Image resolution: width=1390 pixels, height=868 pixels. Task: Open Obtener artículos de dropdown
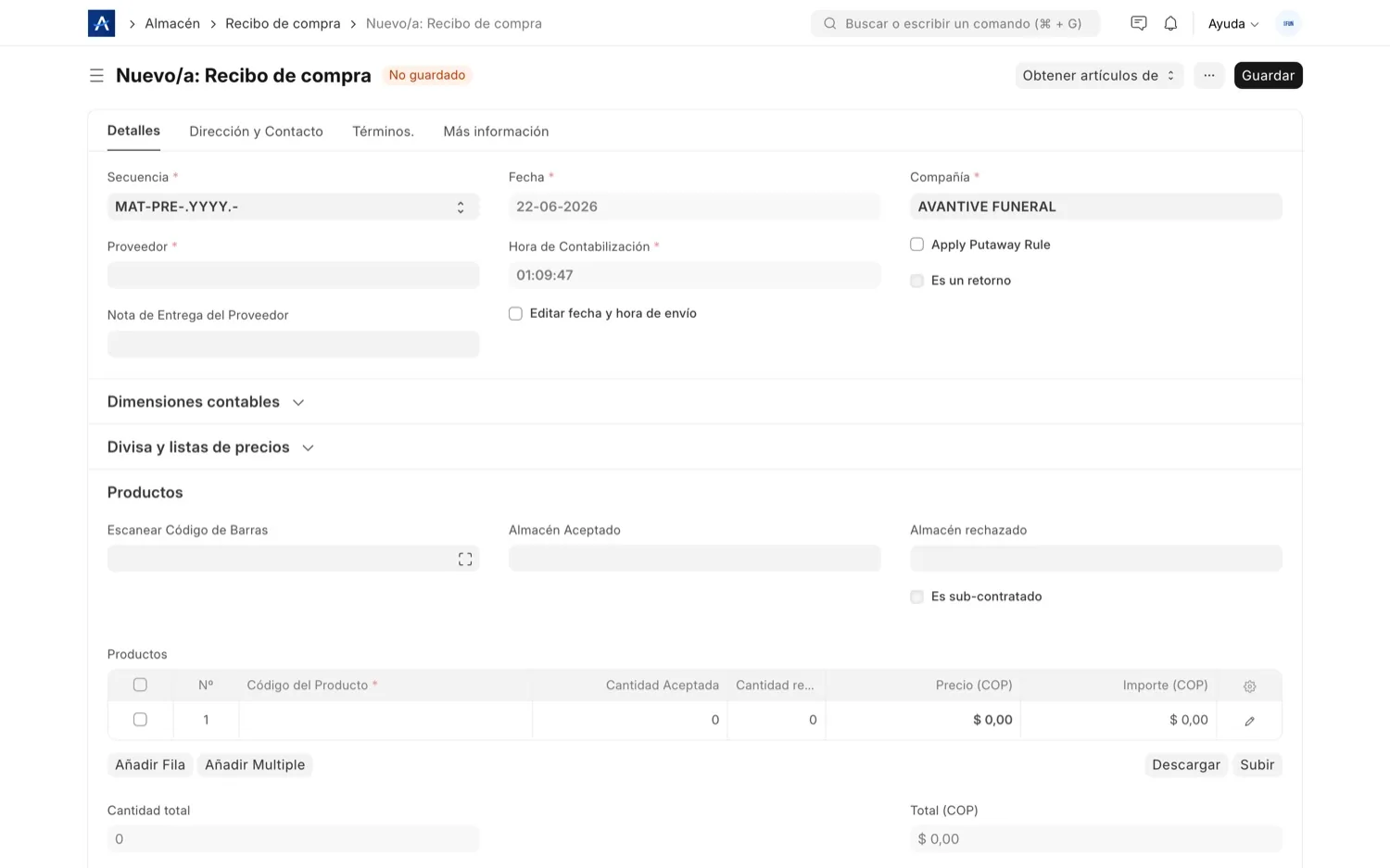(x=1099, y=75)
